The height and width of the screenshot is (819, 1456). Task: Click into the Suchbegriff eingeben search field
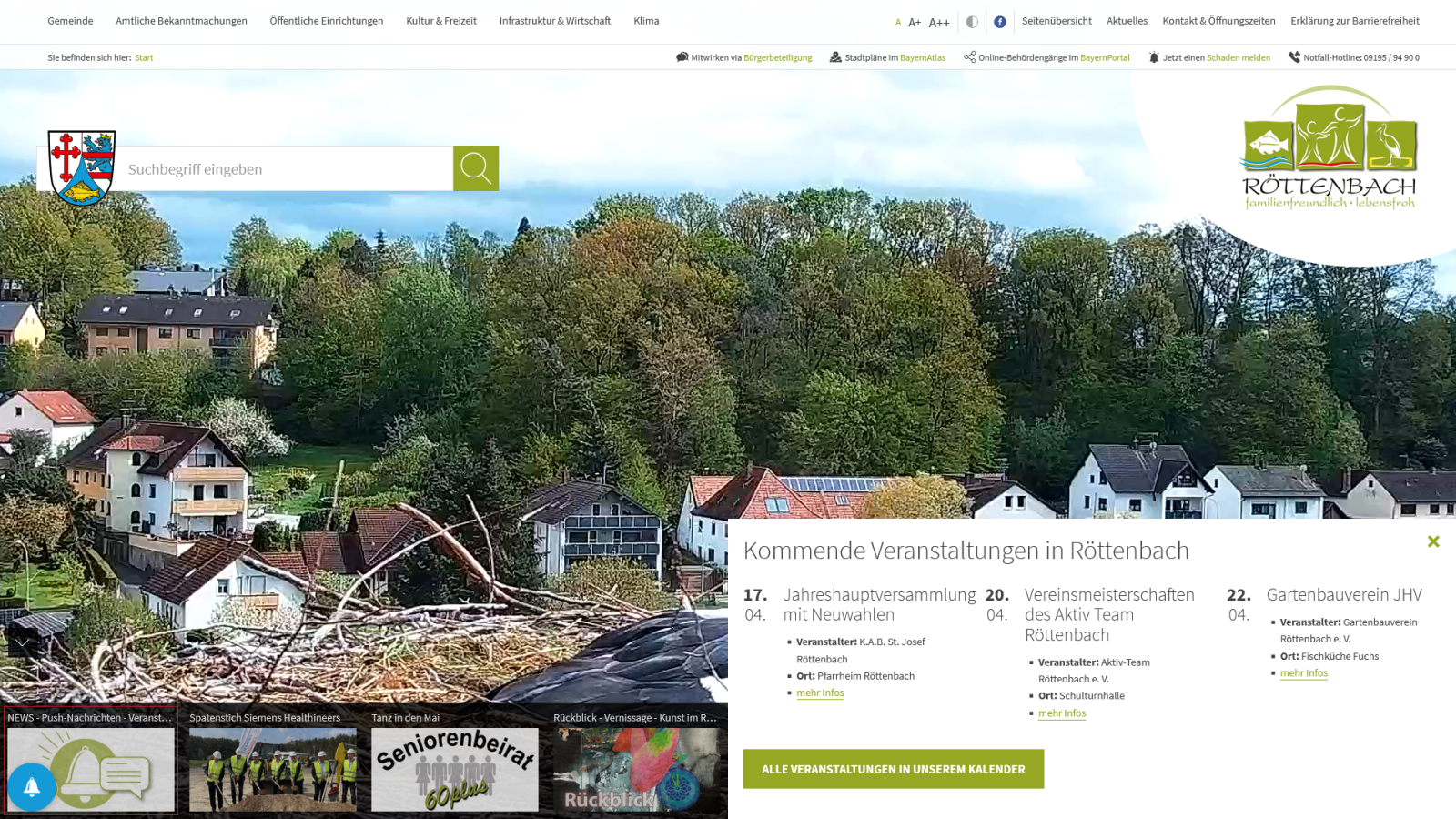point(287,169)
